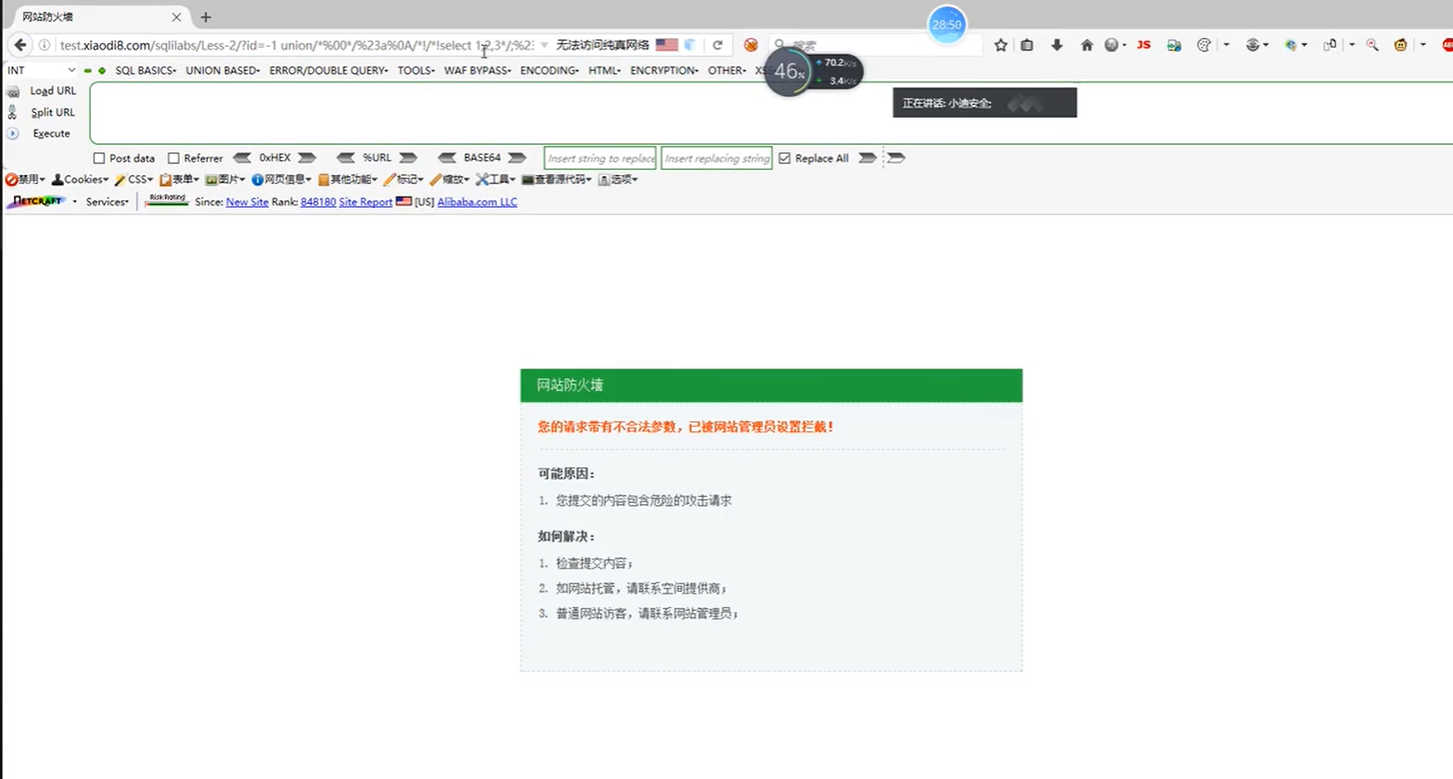Open the New Site link
This screenshot has height=779, width=1453.
coord(247,202)
